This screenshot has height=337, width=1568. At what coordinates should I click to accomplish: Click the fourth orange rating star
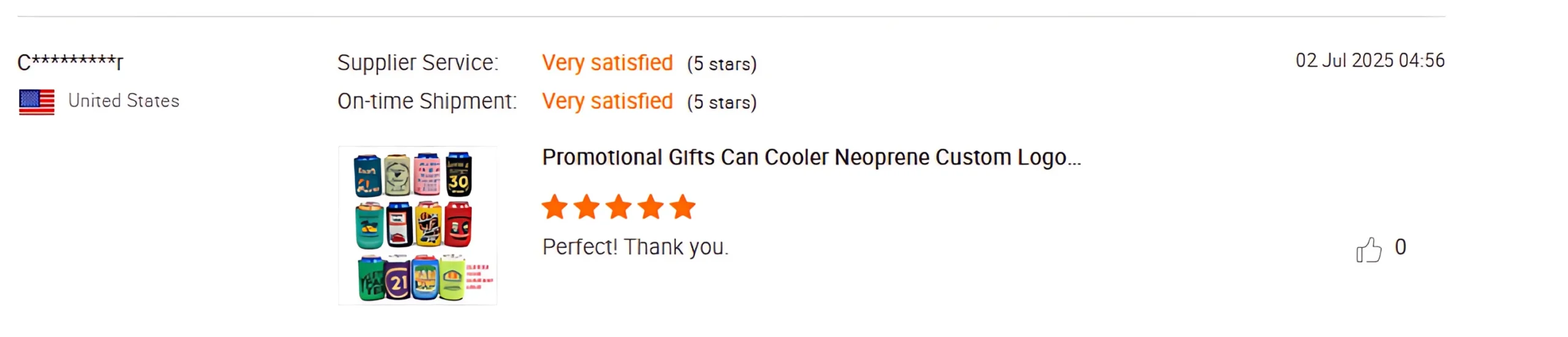click(x=650, y=207)
